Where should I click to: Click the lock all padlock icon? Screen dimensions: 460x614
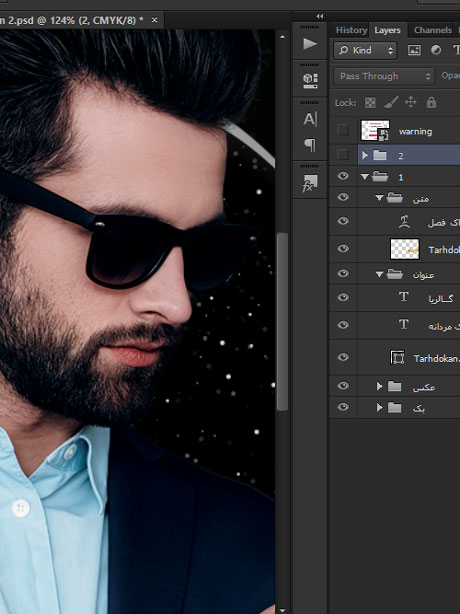(431, 103)
